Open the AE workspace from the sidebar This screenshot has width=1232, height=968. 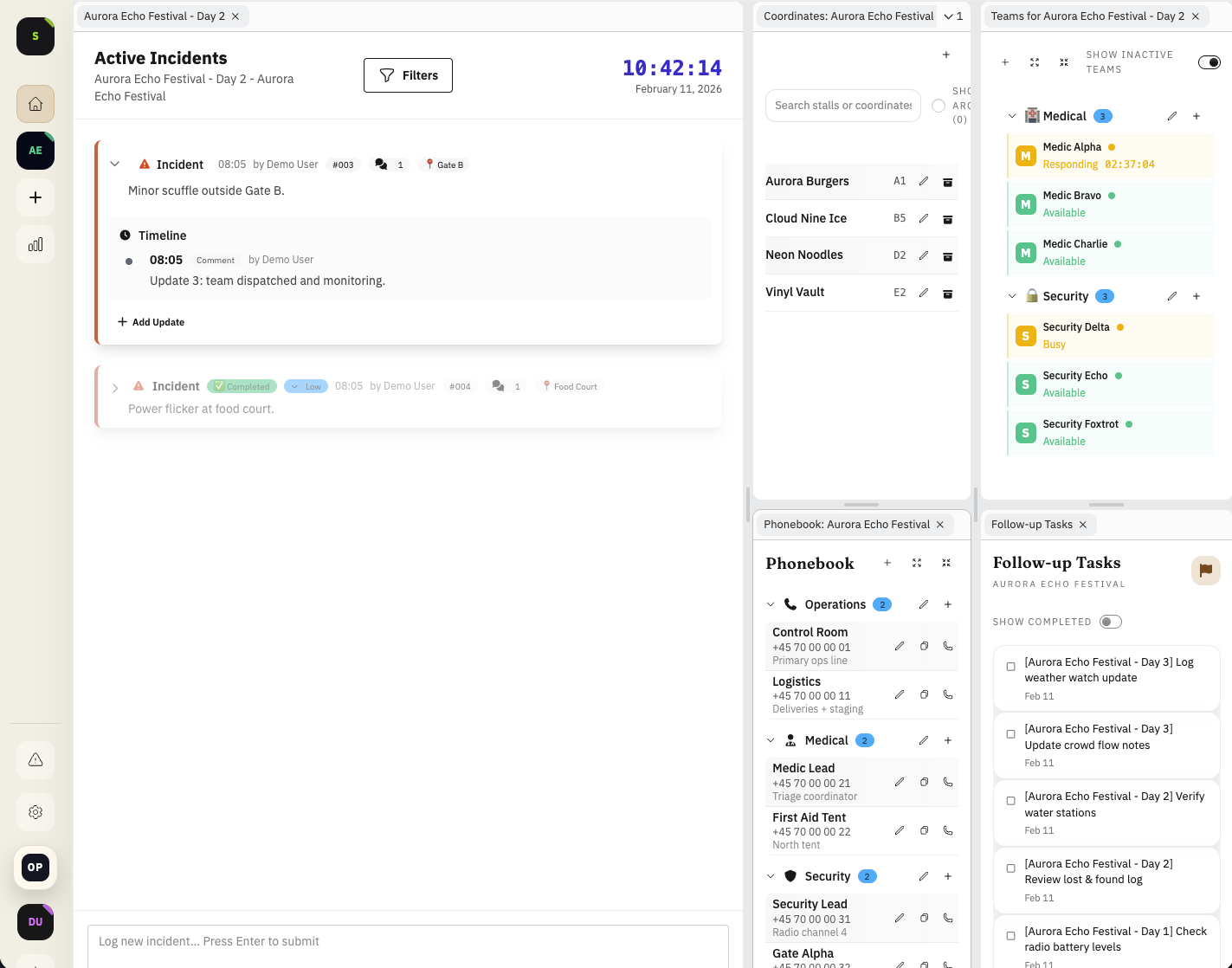[x=35, y=151]
